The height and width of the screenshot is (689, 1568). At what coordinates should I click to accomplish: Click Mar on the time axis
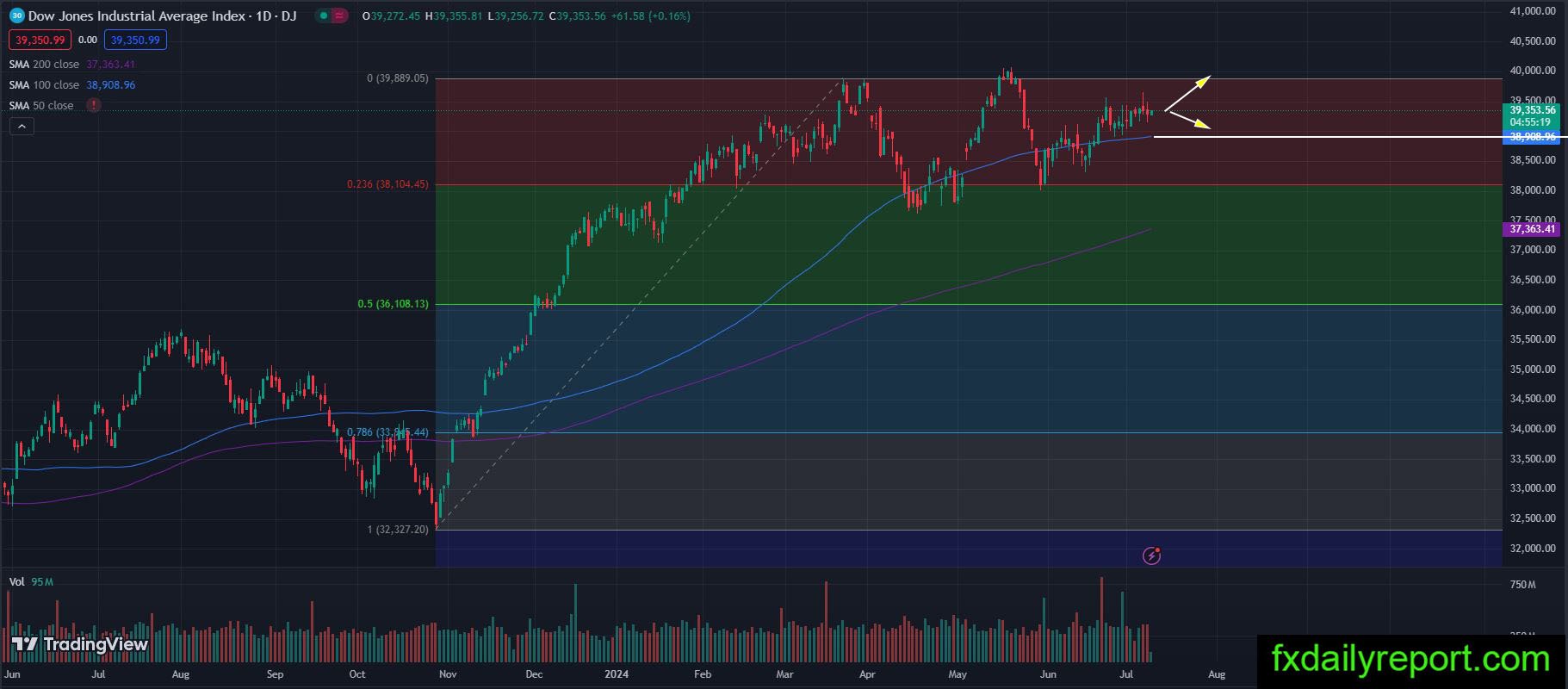point(784,674)
